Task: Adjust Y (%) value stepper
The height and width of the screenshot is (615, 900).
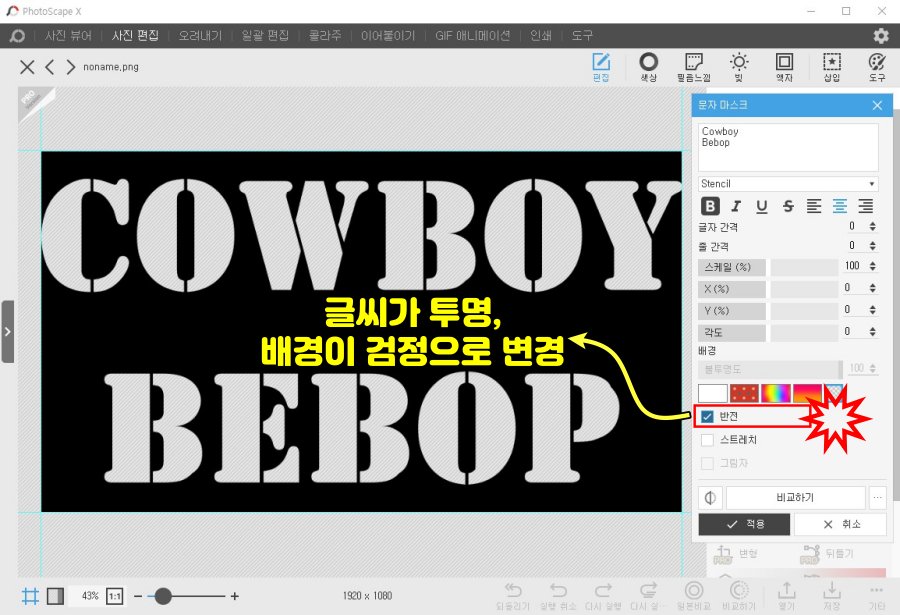Action: (x=872, y=310)
